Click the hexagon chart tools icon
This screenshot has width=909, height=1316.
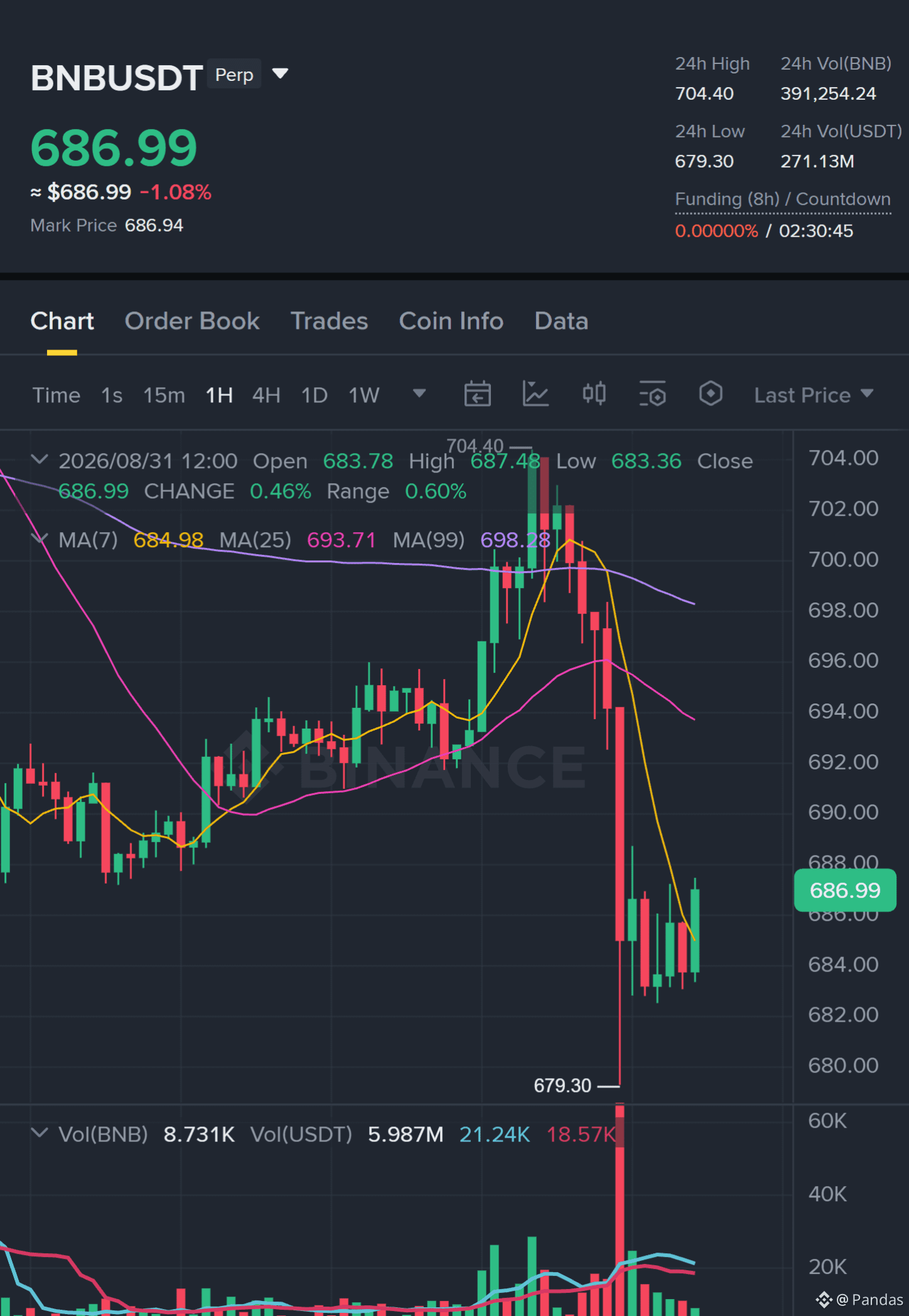coord(711,394)
